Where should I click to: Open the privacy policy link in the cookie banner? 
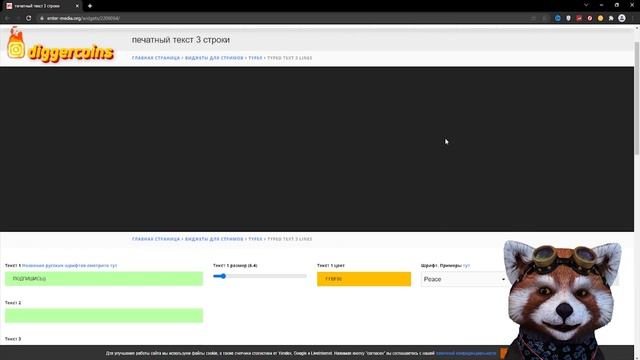[466, 353]
